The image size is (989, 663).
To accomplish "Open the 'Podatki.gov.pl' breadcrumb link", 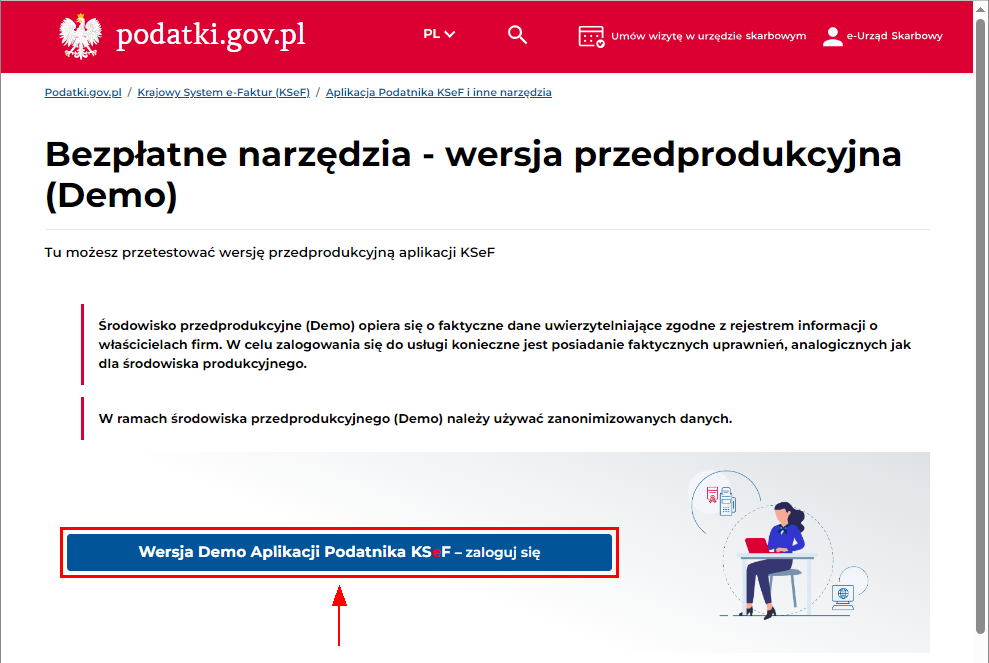I will 83,92.
